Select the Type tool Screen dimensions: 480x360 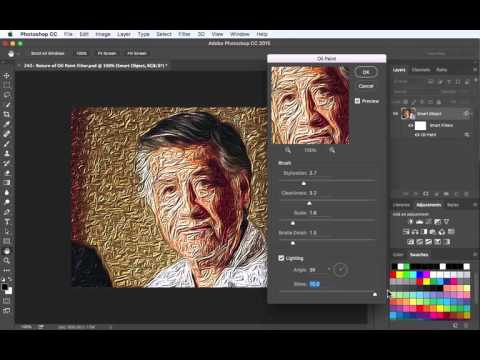(x=7, y=222)
